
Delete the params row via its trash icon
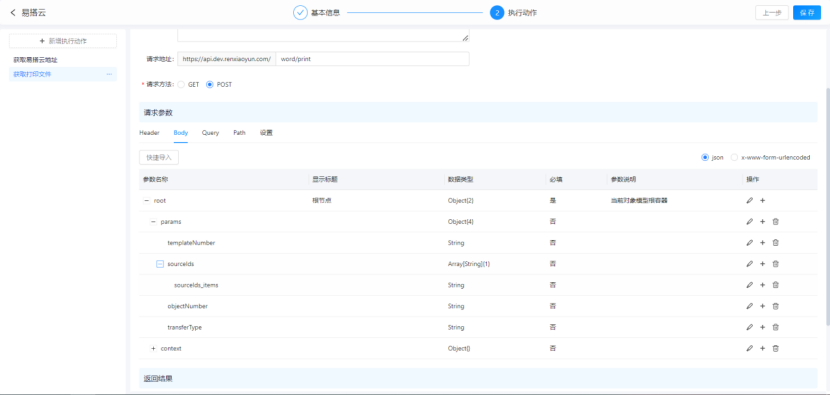coord(775,222)
